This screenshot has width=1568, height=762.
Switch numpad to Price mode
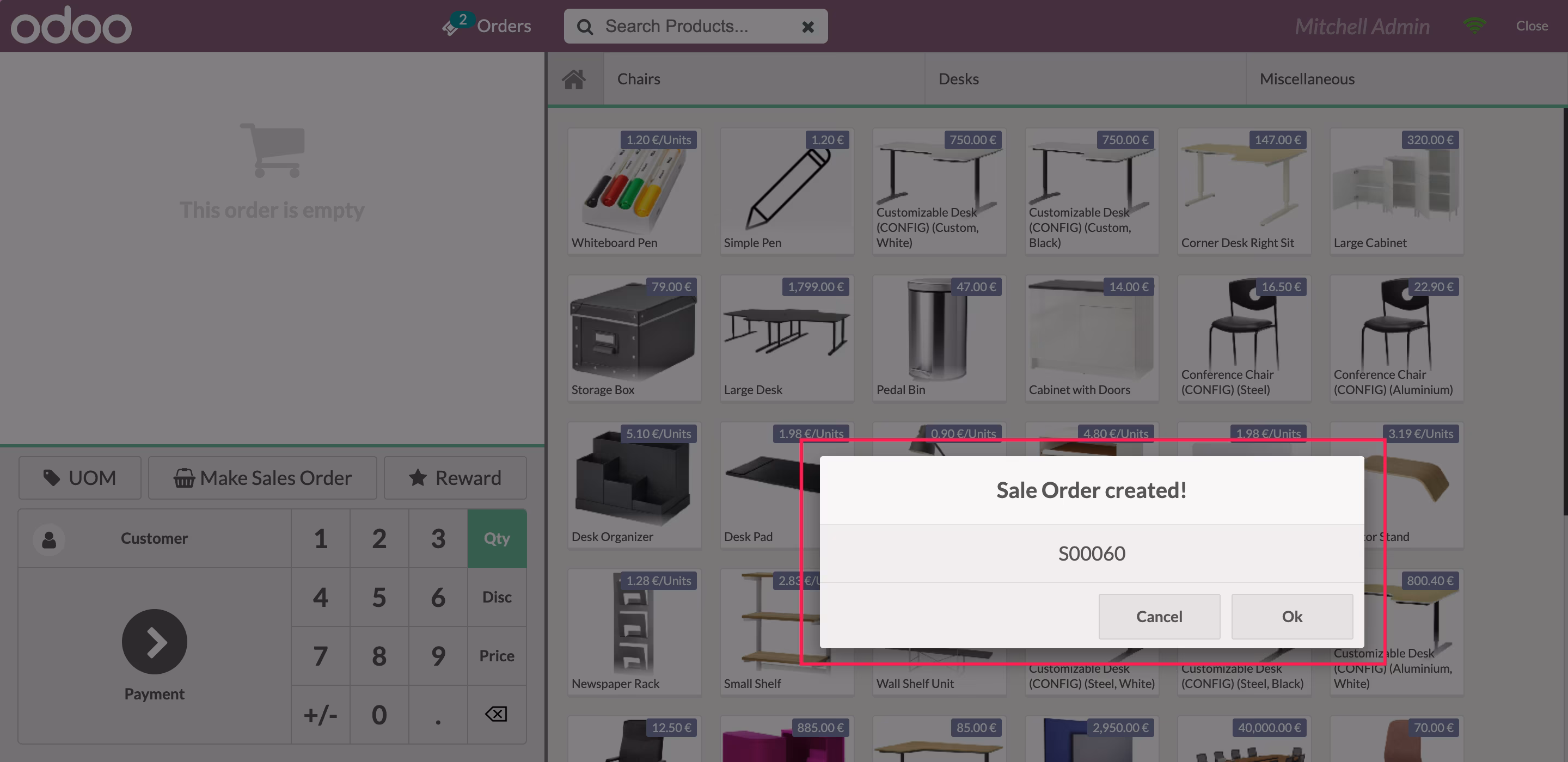pyautogui.click(x=497, y=656)
